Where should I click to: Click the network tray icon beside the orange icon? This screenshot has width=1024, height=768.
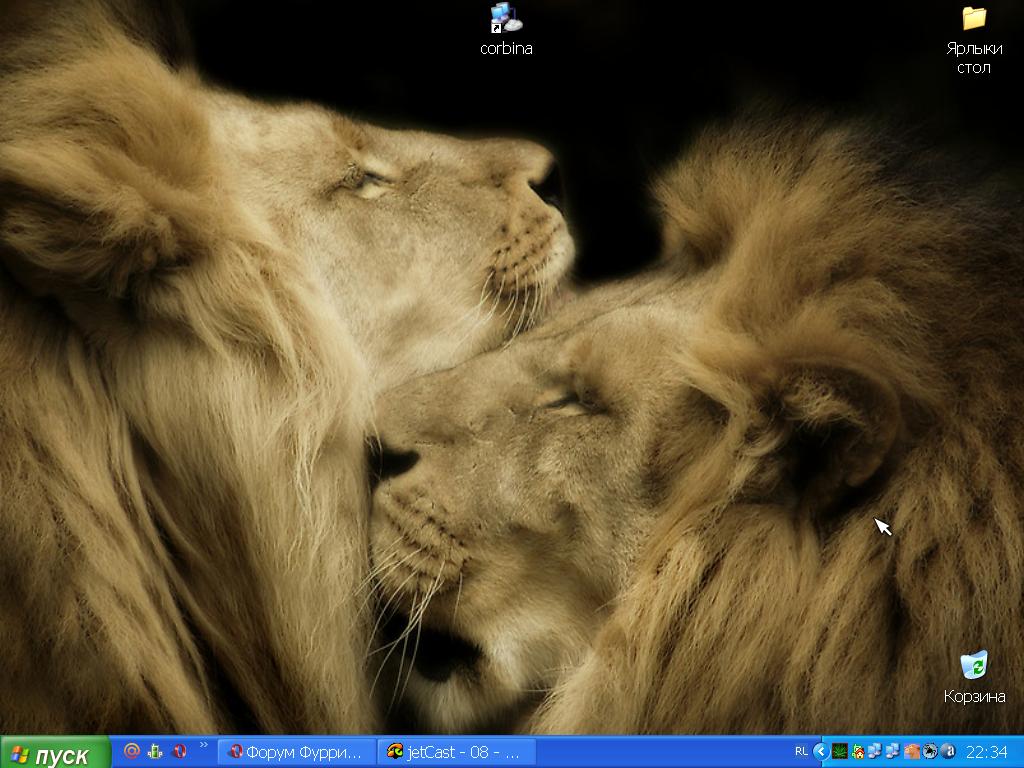tap(893, 751)
